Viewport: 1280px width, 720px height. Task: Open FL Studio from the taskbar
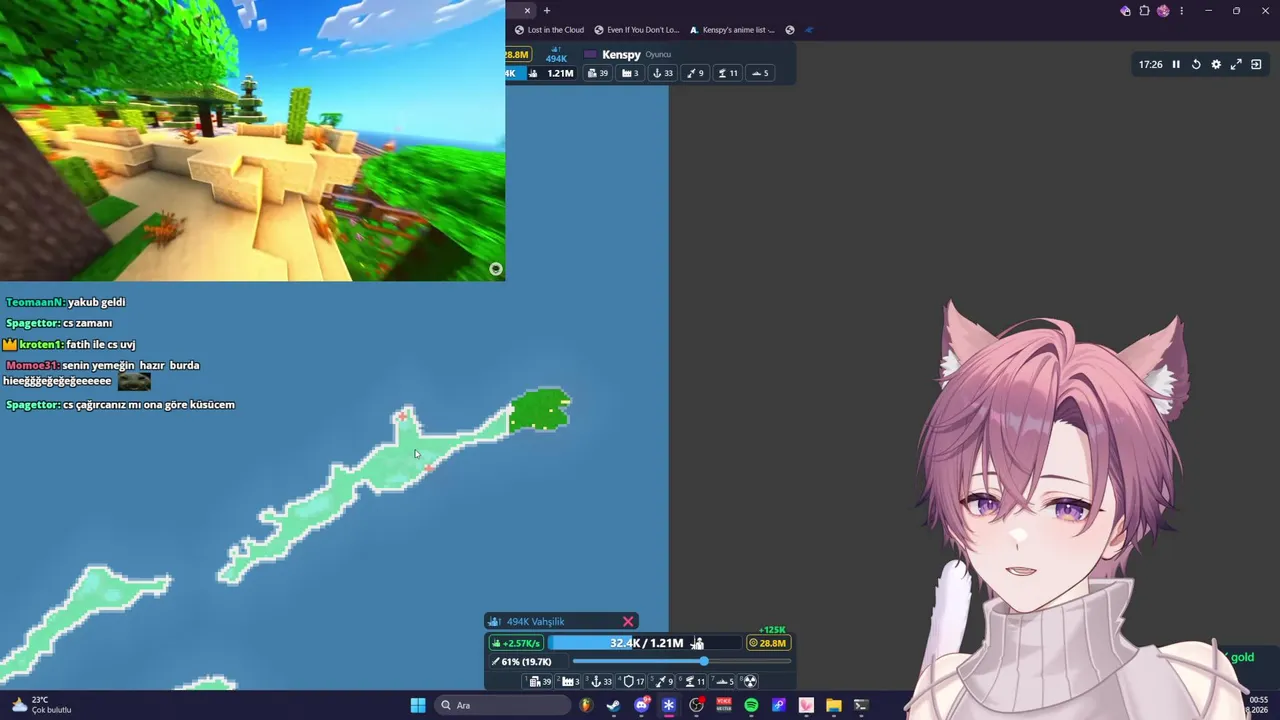click(x=586, y=705)
